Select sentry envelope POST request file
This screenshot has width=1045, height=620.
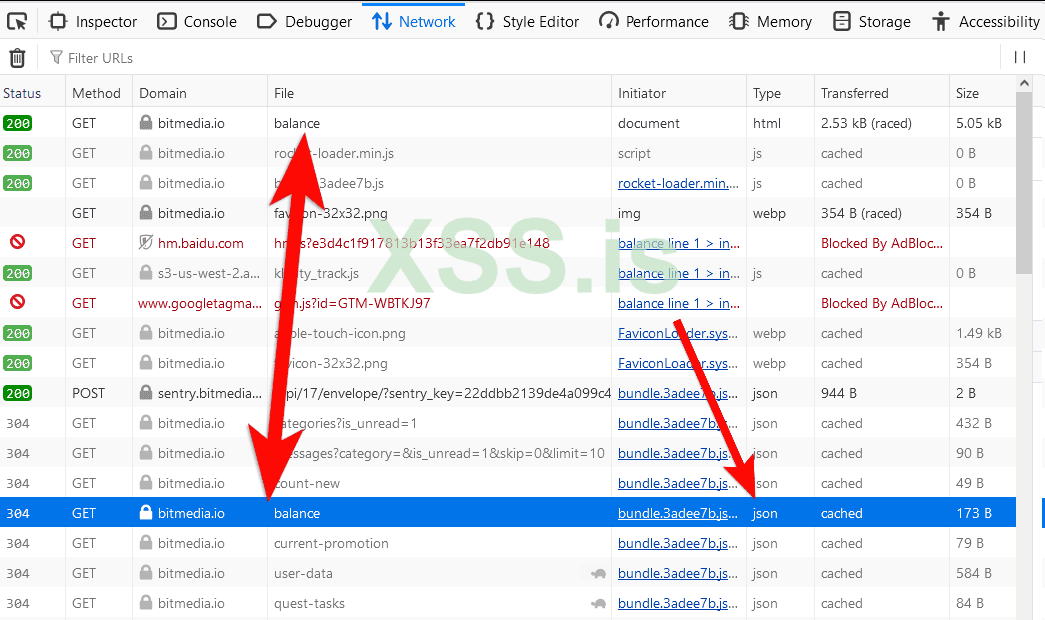click(443, 393)
